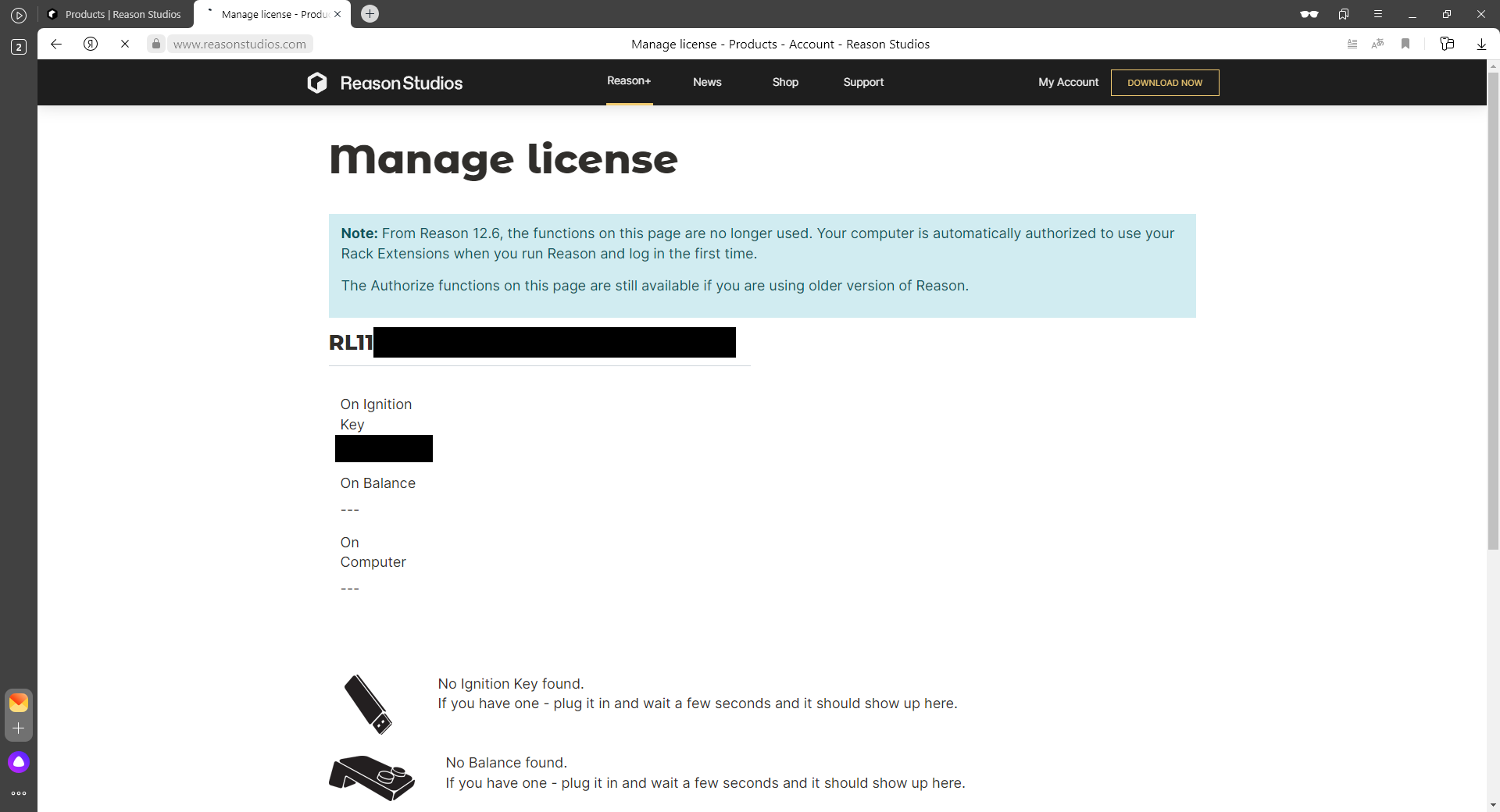The width and height of the screenshot is (1500, 812).
Task: Show open tabs counter
Action: (19, 47)
